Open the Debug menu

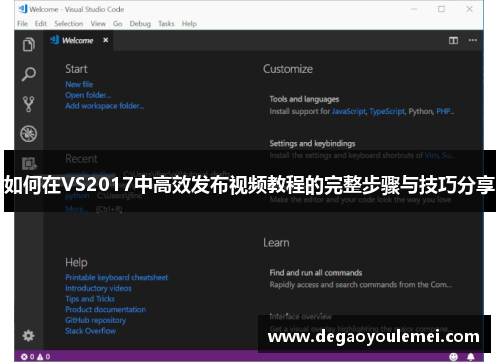140,24
